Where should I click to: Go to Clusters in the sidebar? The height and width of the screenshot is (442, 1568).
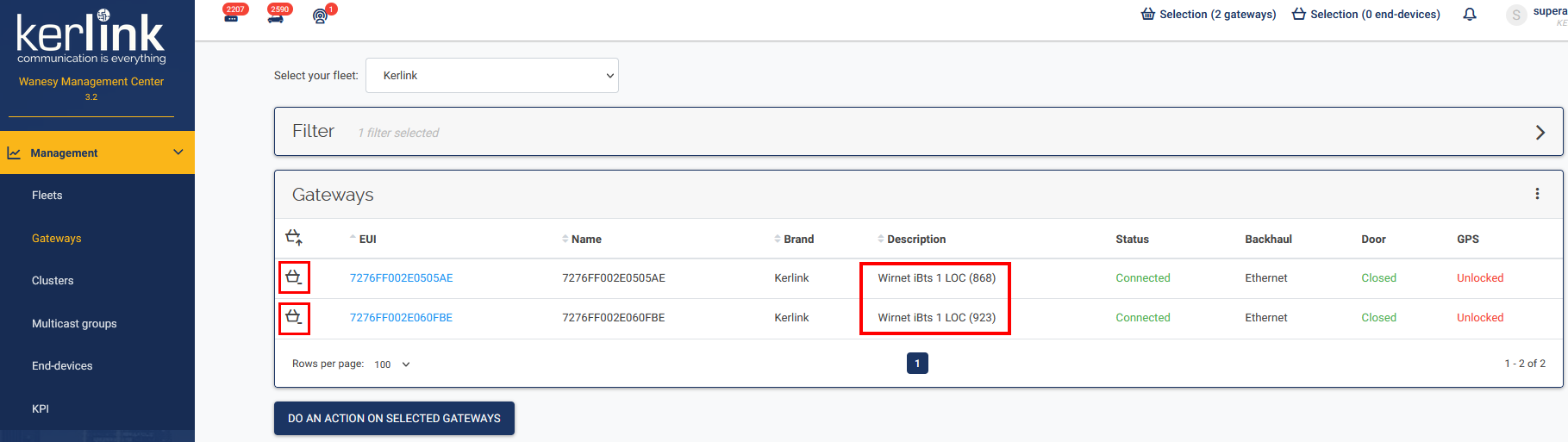coord(53,281)
